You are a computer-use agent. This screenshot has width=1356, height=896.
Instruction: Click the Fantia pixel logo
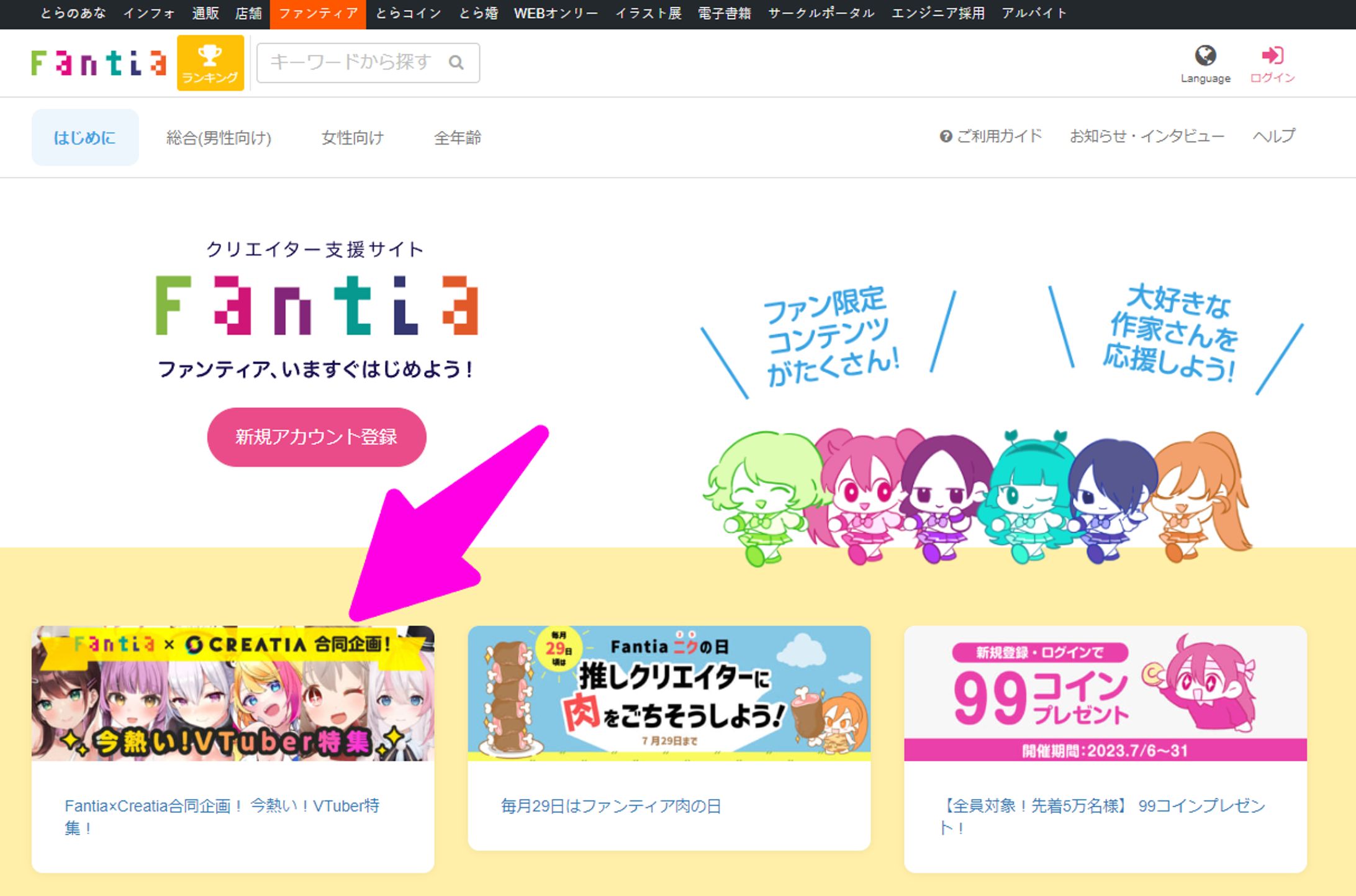click(x=97, y=62)
